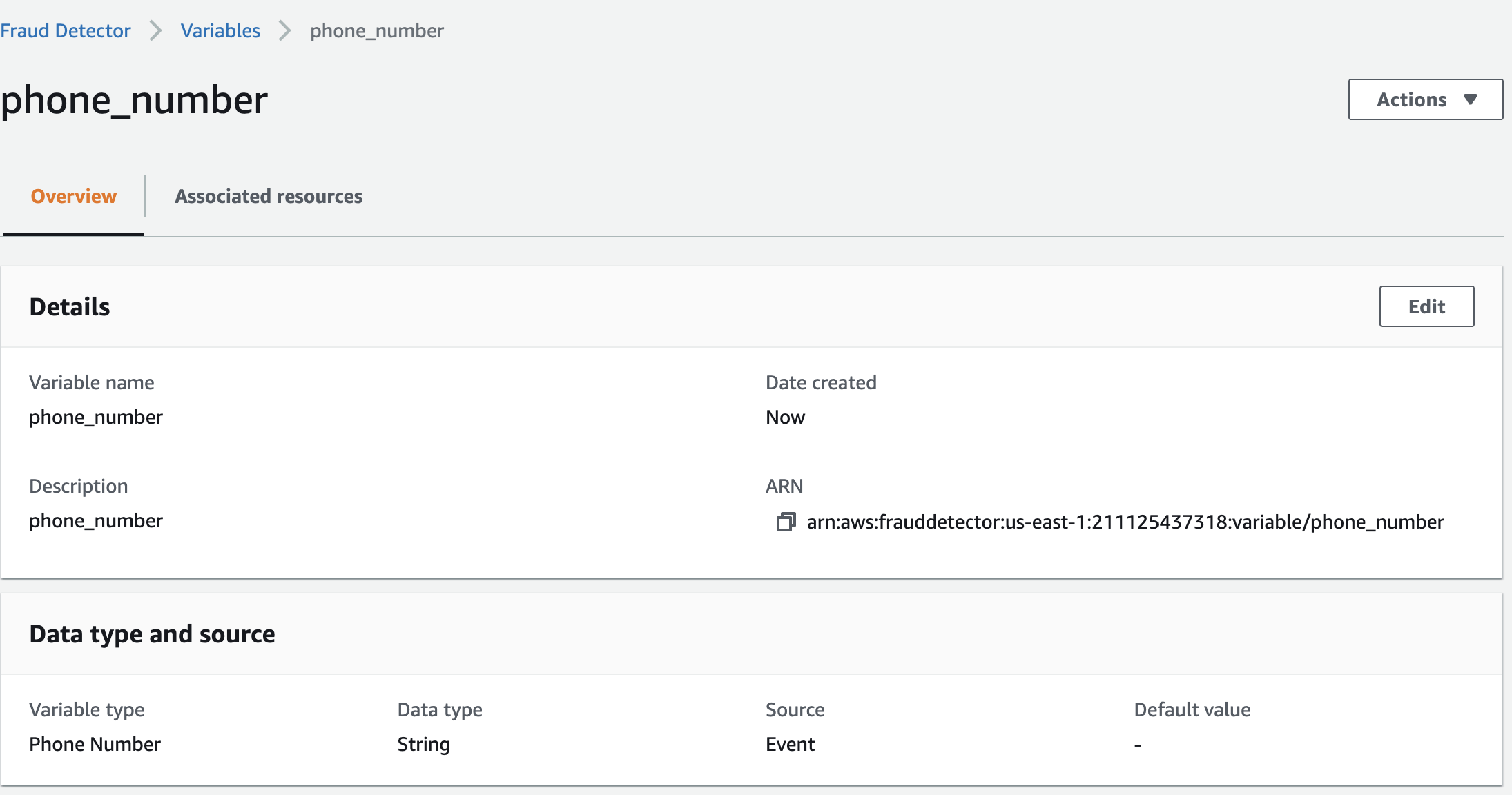Click the Variable name value phone_number
This screenshot has height=795, width=1512.
pyautogui.click(x=96, y=417)
